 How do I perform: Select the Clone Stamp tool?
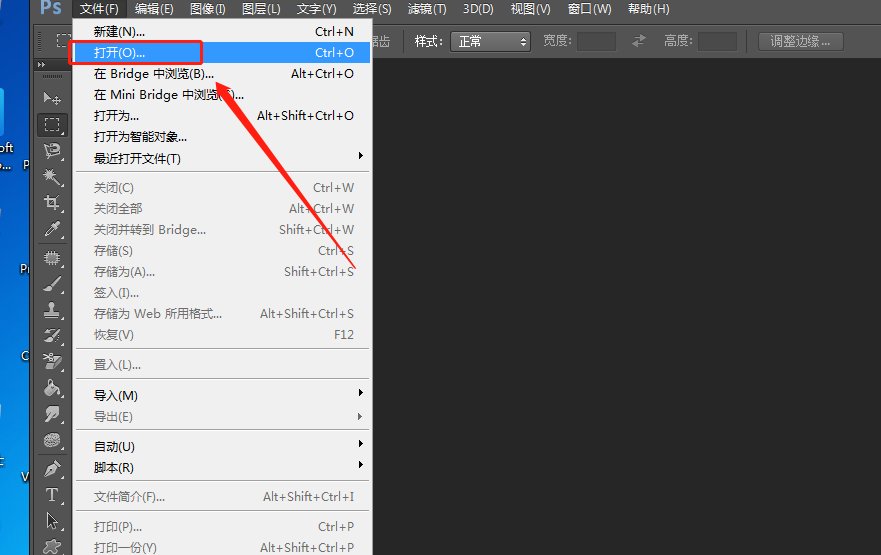pyautogui.click(x=52, y=310)
